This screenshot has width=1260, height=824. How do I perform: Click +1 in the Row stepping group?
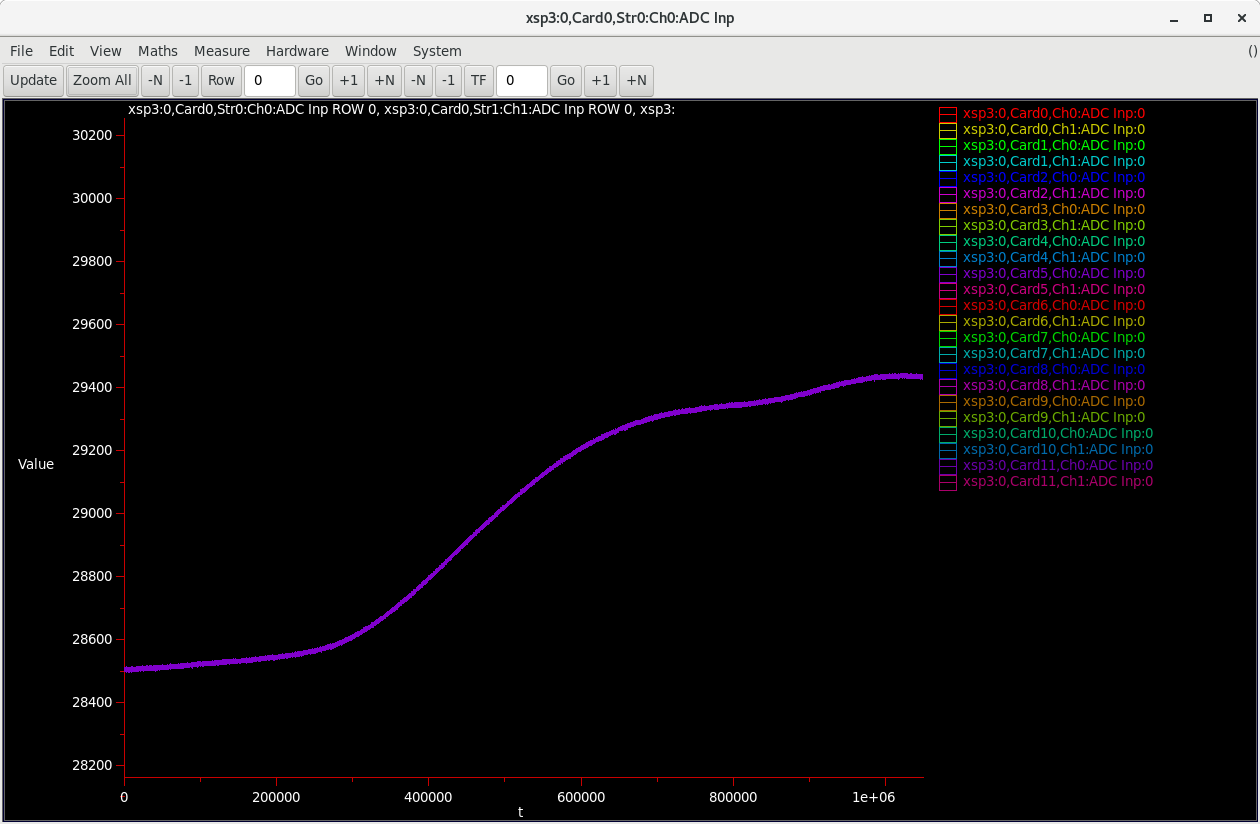[x=348, y=81]
